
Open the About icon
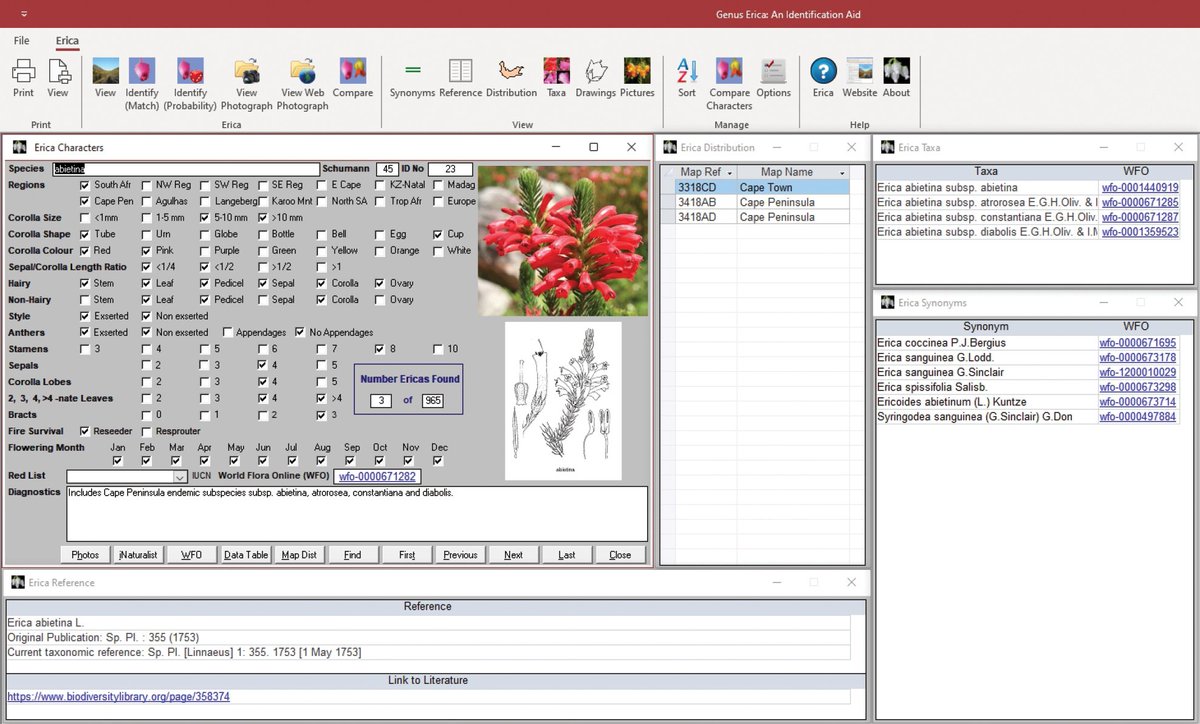(896, 72)
